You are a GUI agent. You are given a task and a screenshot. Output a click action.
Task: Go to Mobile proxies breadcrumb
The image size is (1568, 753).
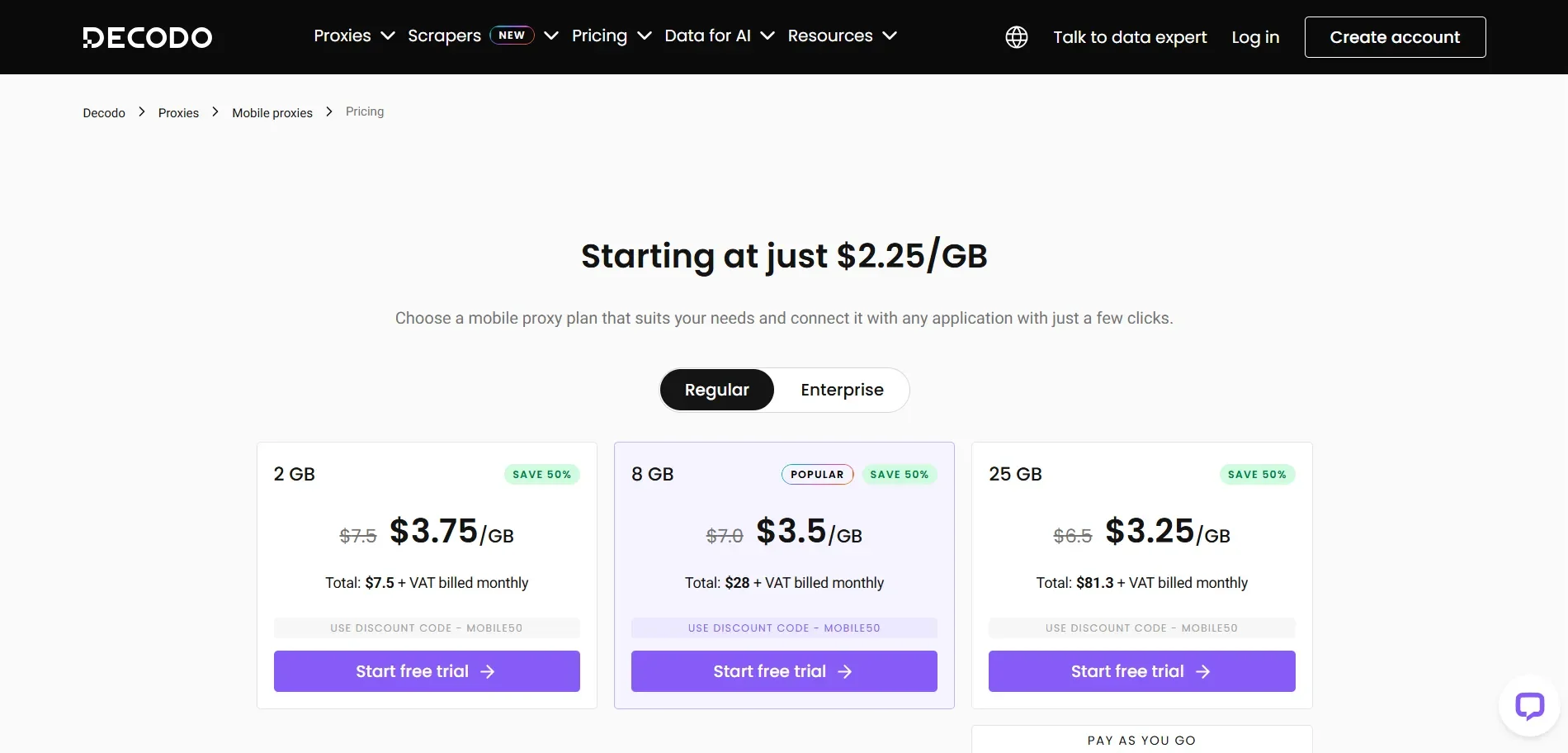point(272,113)
